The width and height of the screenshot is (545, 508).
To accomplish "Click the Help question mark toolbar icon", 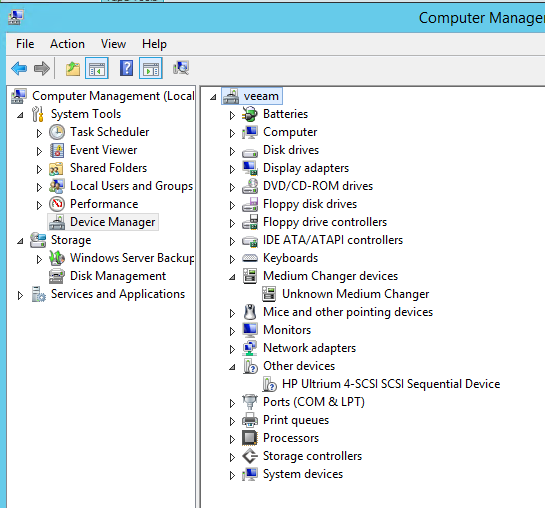I will pyautogui.click(x=126, y=68).
